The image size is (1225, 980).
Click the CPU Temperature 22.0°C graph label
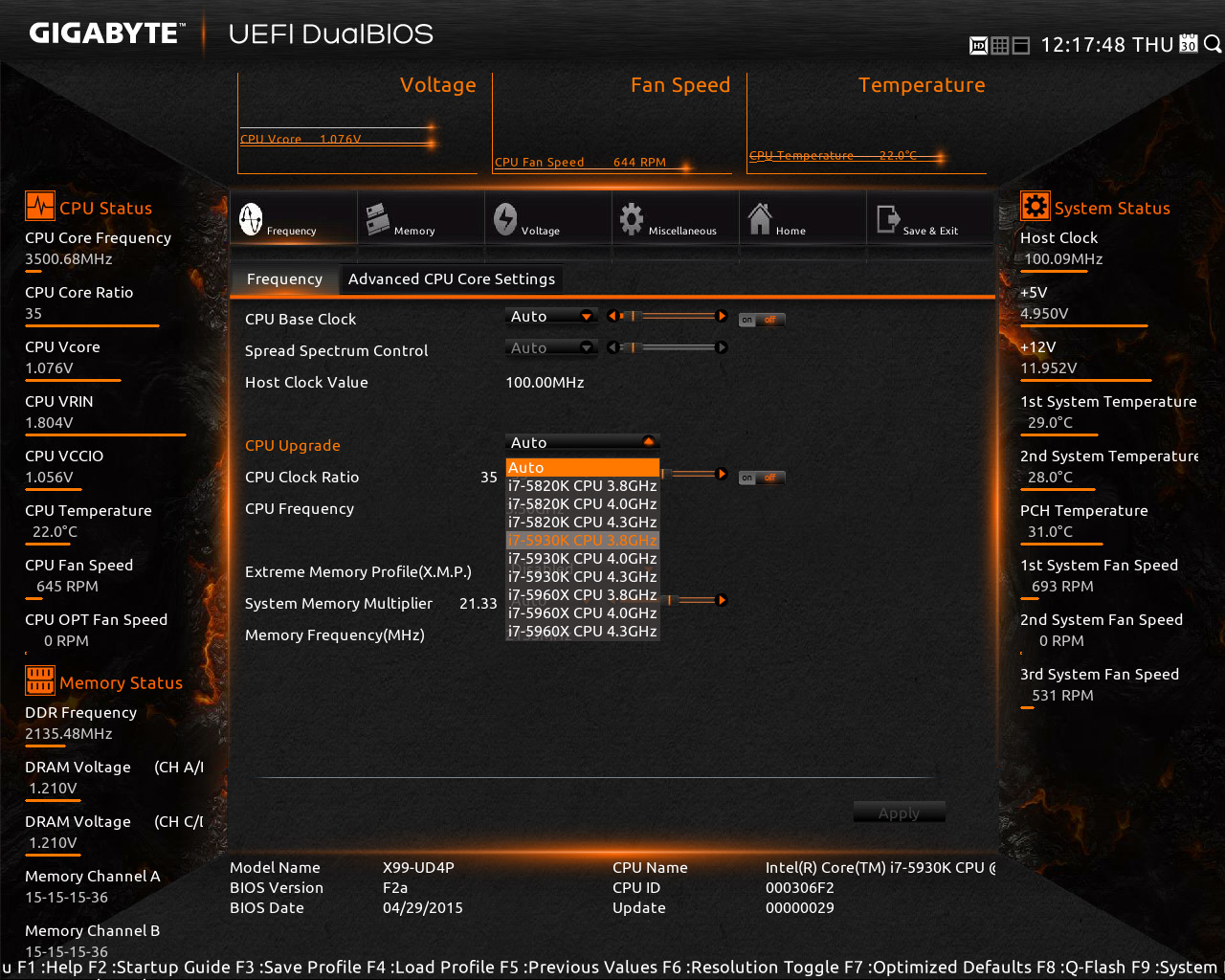point(833,156)
